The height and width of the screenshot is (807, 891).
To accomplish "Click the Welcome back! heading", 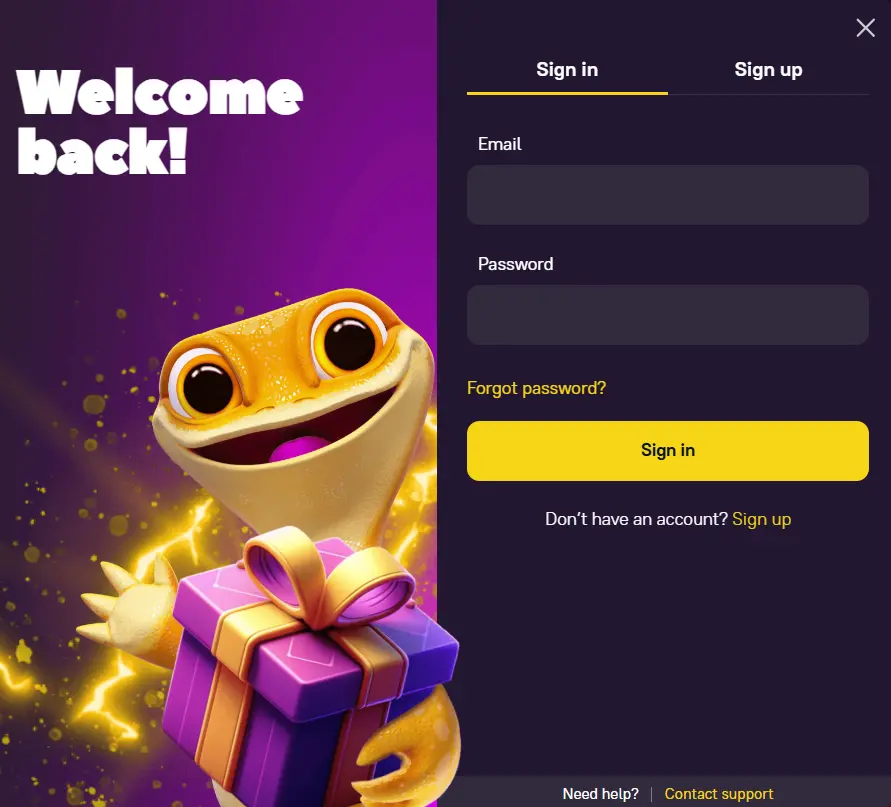I will pos(159,121).
